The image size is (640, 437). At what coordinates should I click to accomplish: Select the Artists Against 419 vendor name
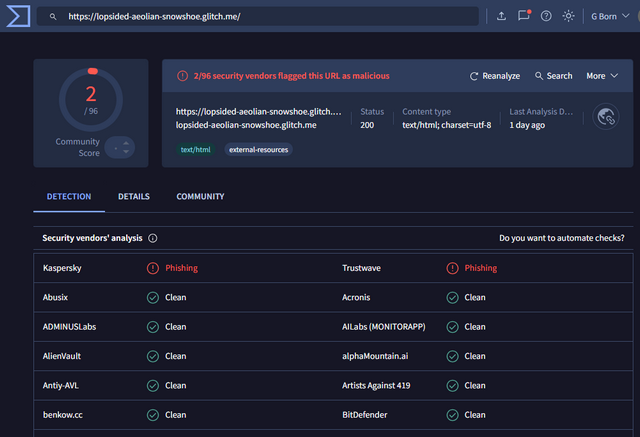tap(376, 386)
